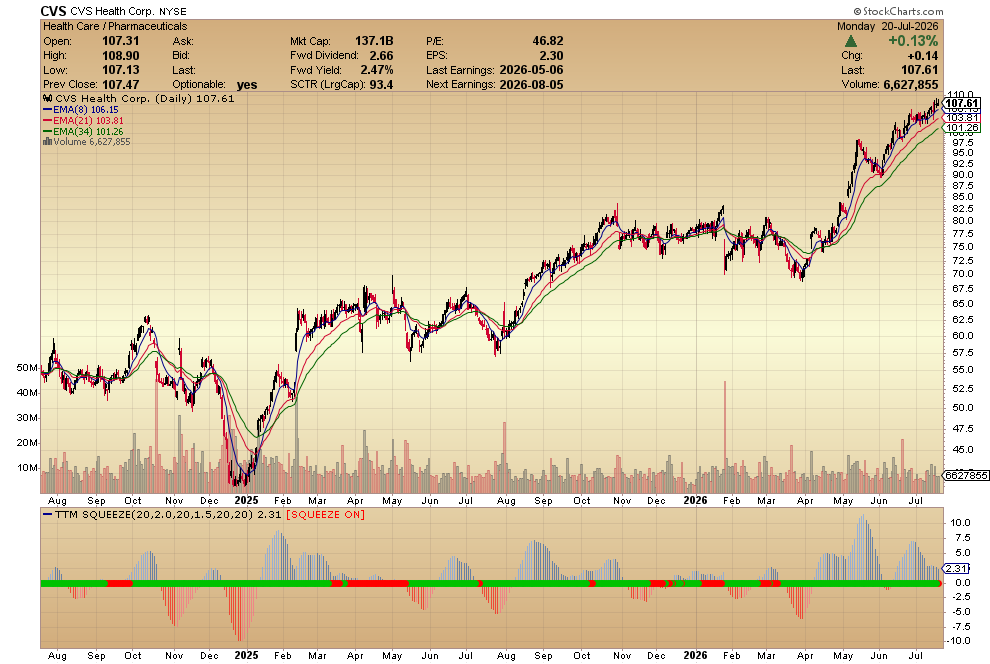Click the candlestick icon beside CVS Health Corp. (Daily)
The height and width of the screenshot is (664, 990).
click(47, 98)
